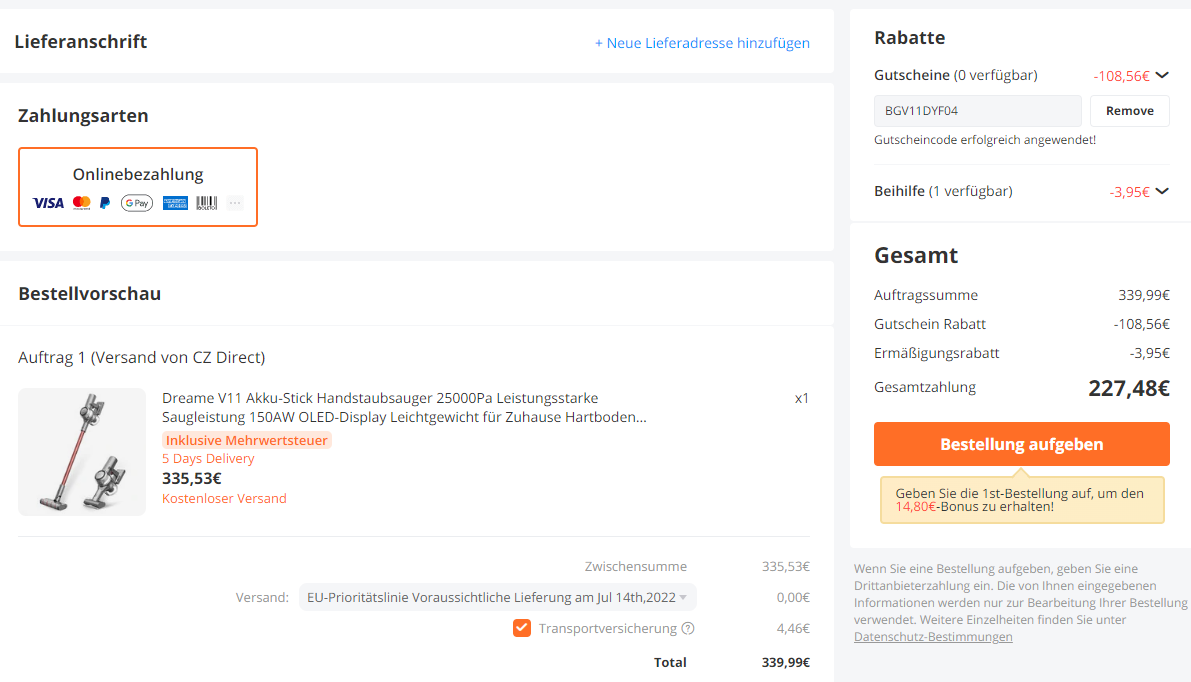Image resolution: width=1191 pixels, height=682 pixels.
Task: Click the x1 quantity label
Action: coord(802,398)
